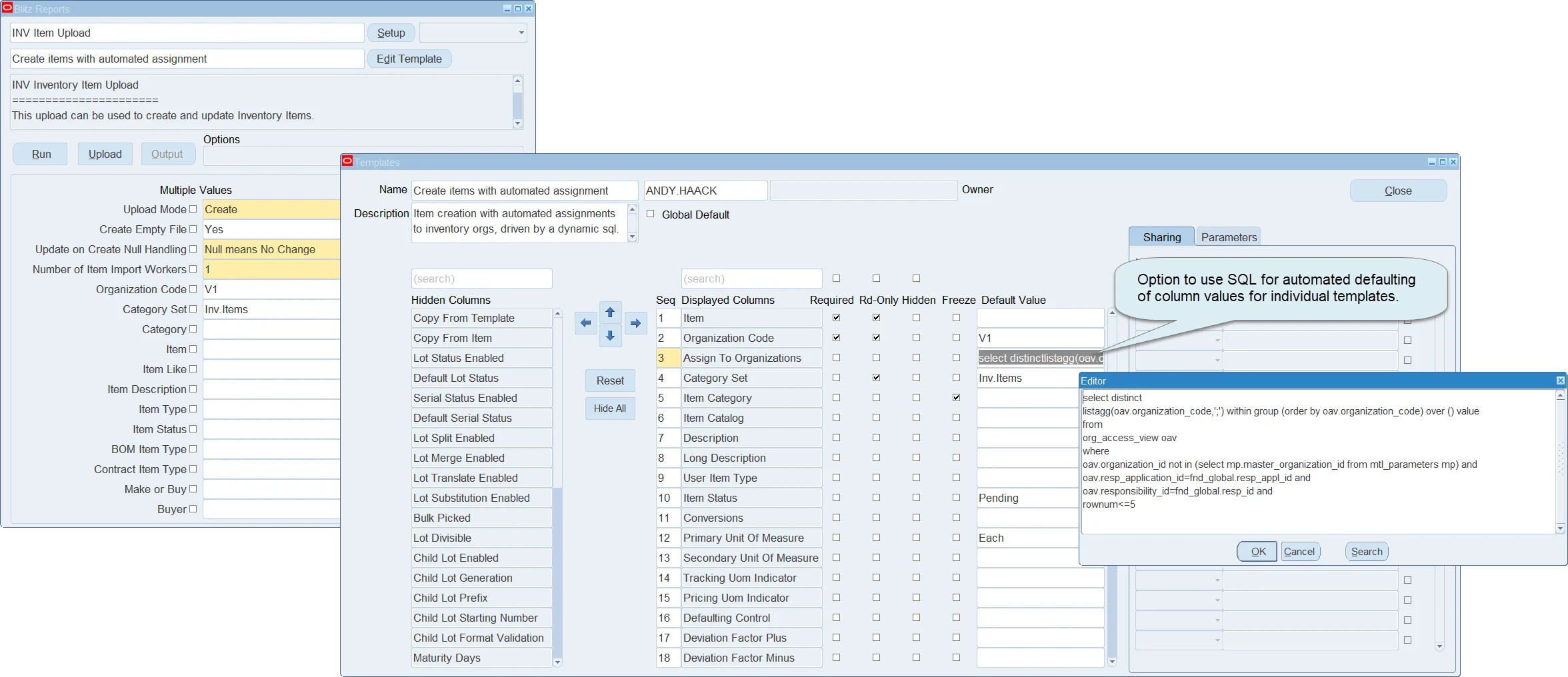This screenshot has height=677, width=1568.
Task: Click the Oracle icon in Blitz Reports title bar
Action: click(x=7, y=8)
